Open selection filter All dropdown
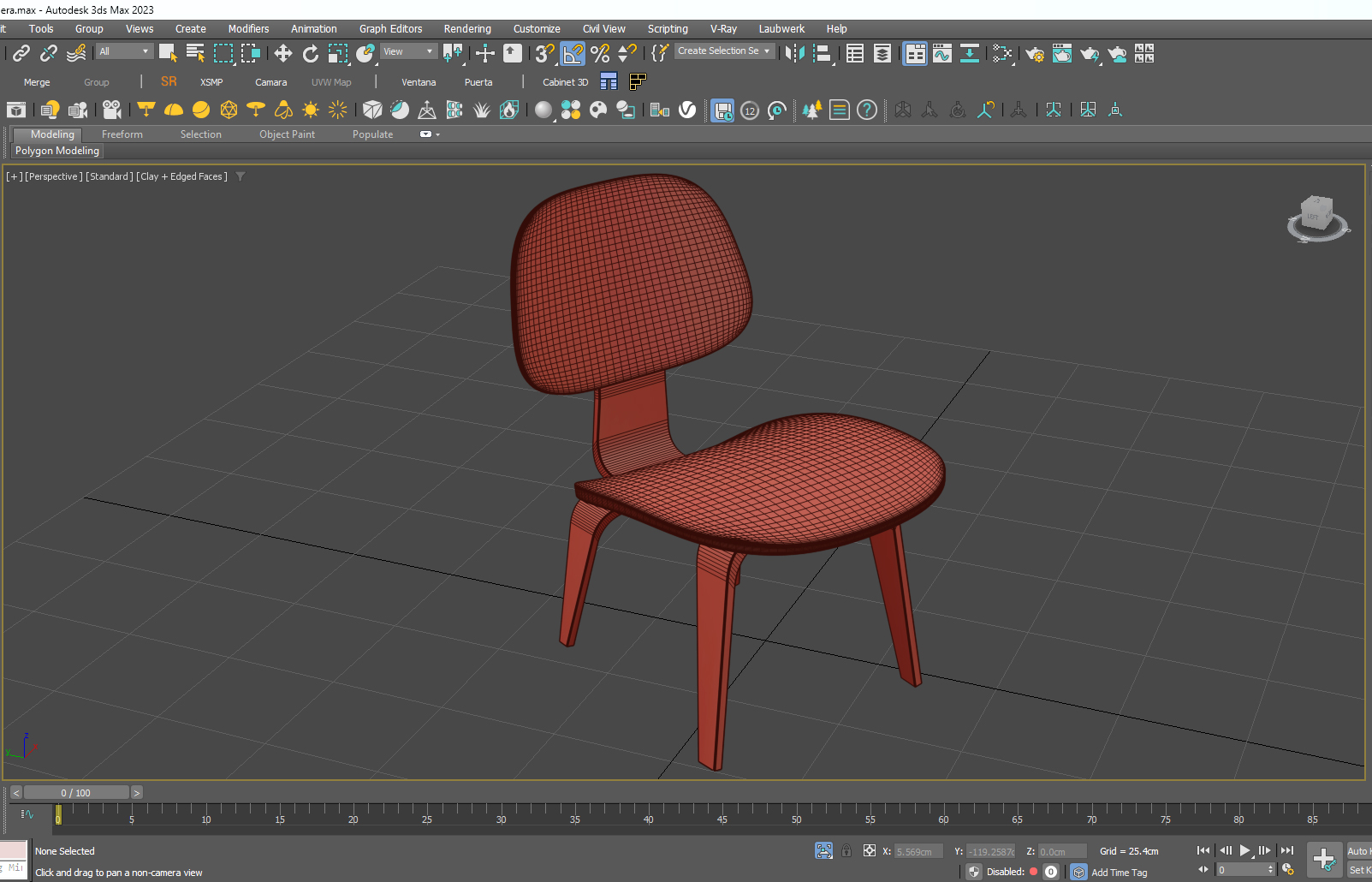The image size is (1372, 882). coord(124,51)
